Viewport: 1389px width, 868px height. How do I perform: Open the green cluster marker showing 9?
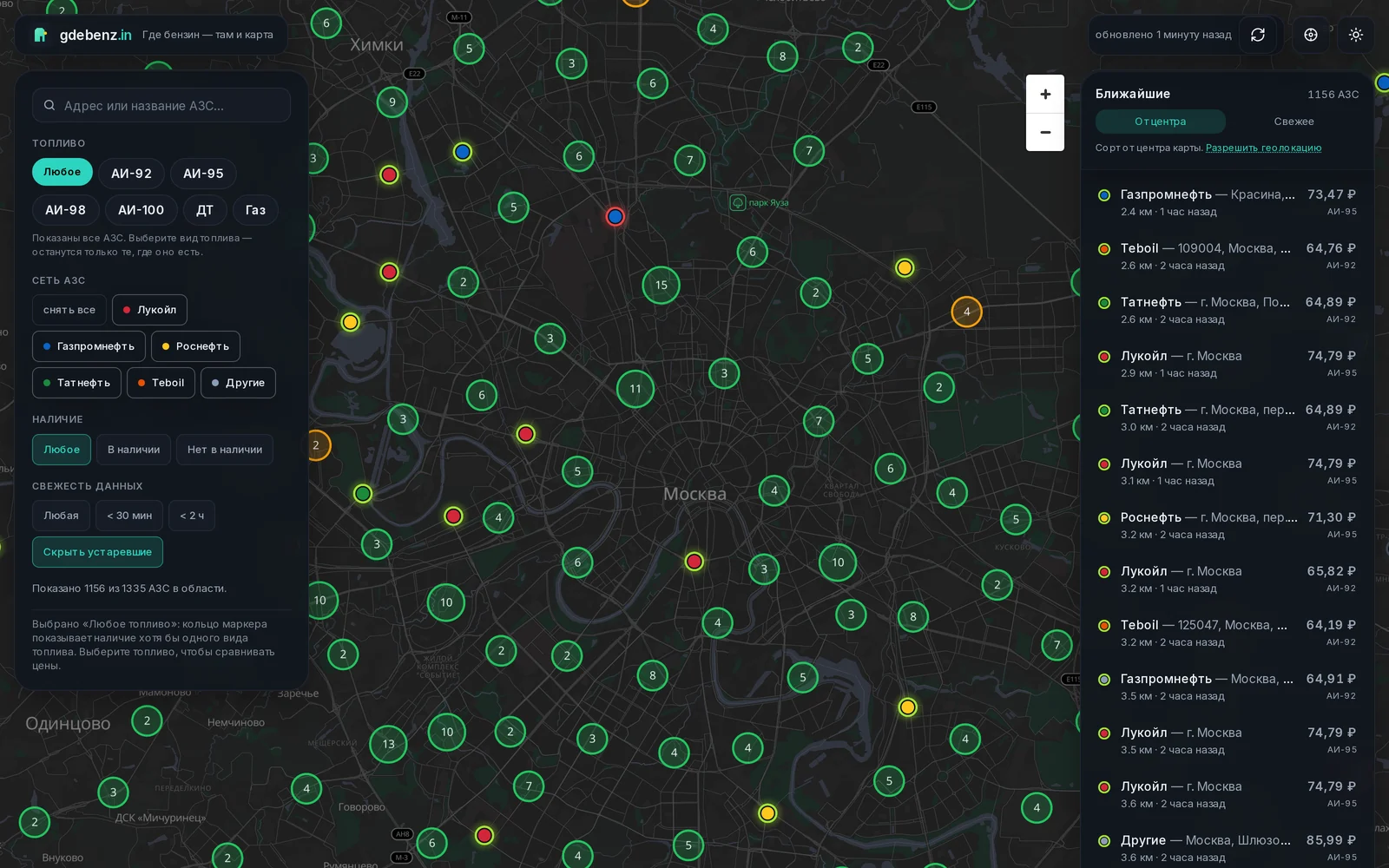[392, 102]
